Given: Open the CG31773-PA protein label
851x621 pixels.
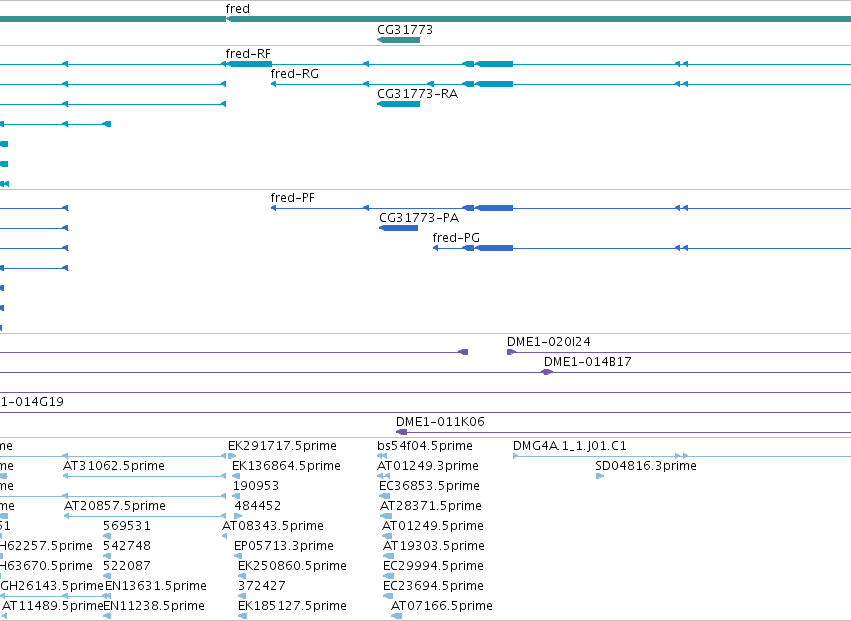Looking at the screenshot, I should click(x=419, y=218).
